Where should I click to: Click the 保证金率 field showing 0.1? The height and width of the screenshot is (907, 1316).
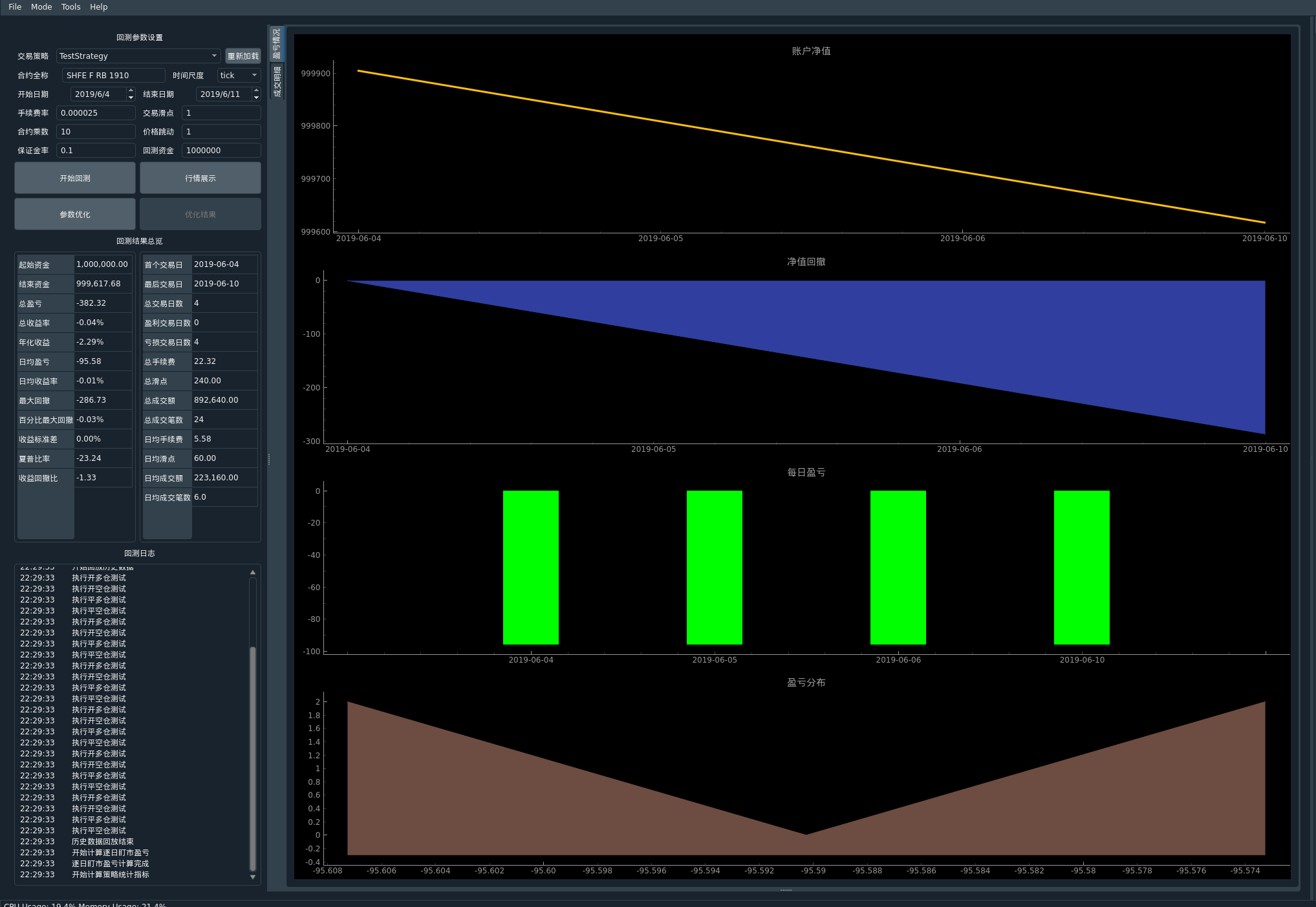[96, 151]
